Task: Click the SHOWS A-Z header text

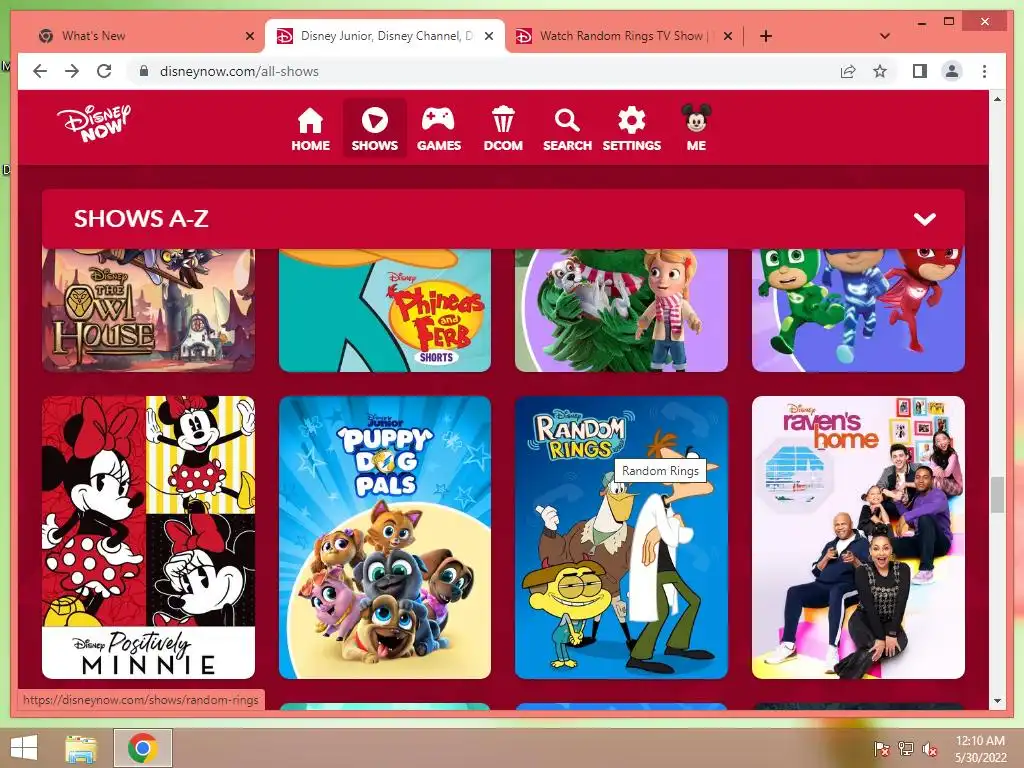Action: pyautogui.click(x=141, y=219)
